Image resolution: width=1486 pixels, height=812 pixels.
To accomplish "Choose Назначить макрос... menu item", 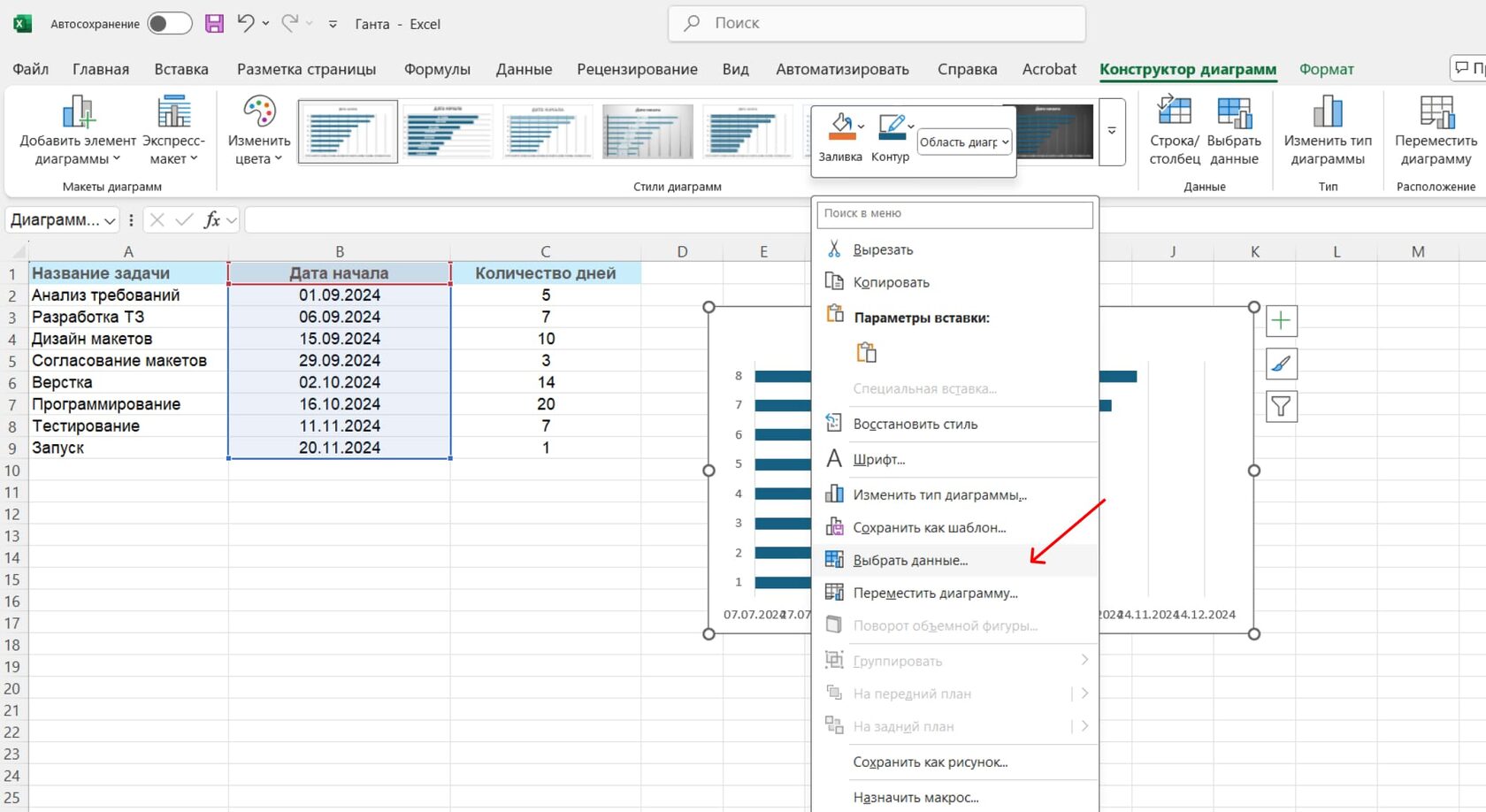I will [955, 797].
